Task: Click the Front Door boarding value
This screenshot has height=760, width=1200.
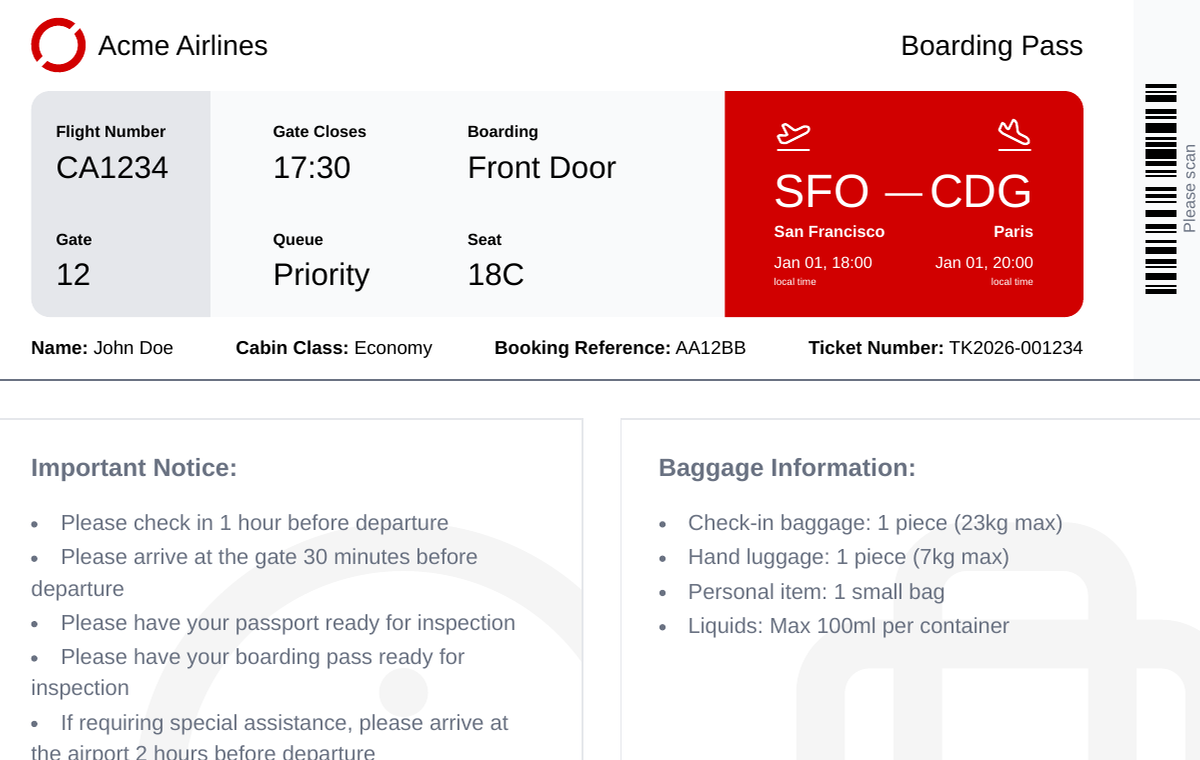Action: click(x=542, y=168)
